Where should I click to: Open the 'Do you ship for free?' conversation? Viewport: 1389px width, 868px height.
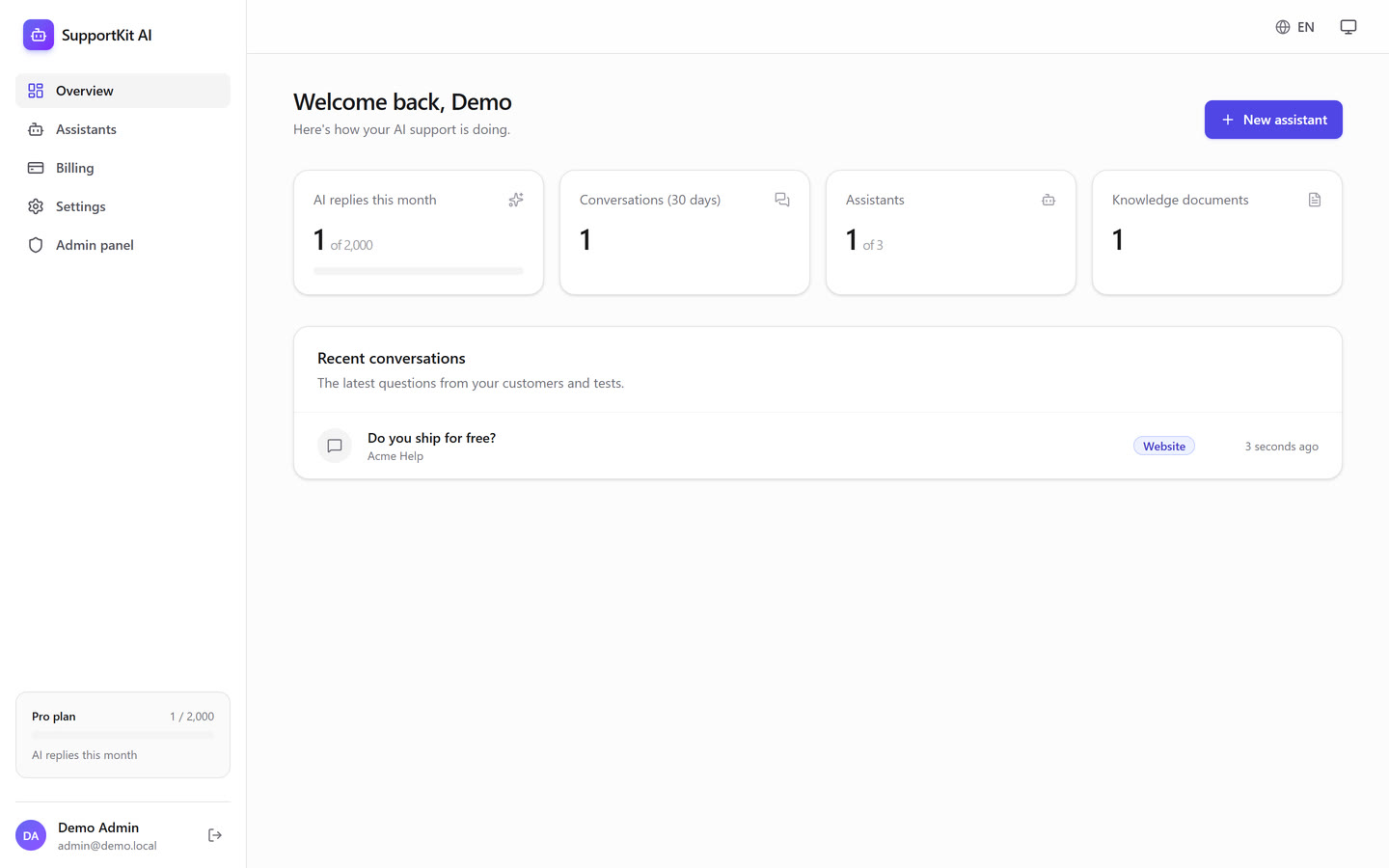(x=818, y=446)
